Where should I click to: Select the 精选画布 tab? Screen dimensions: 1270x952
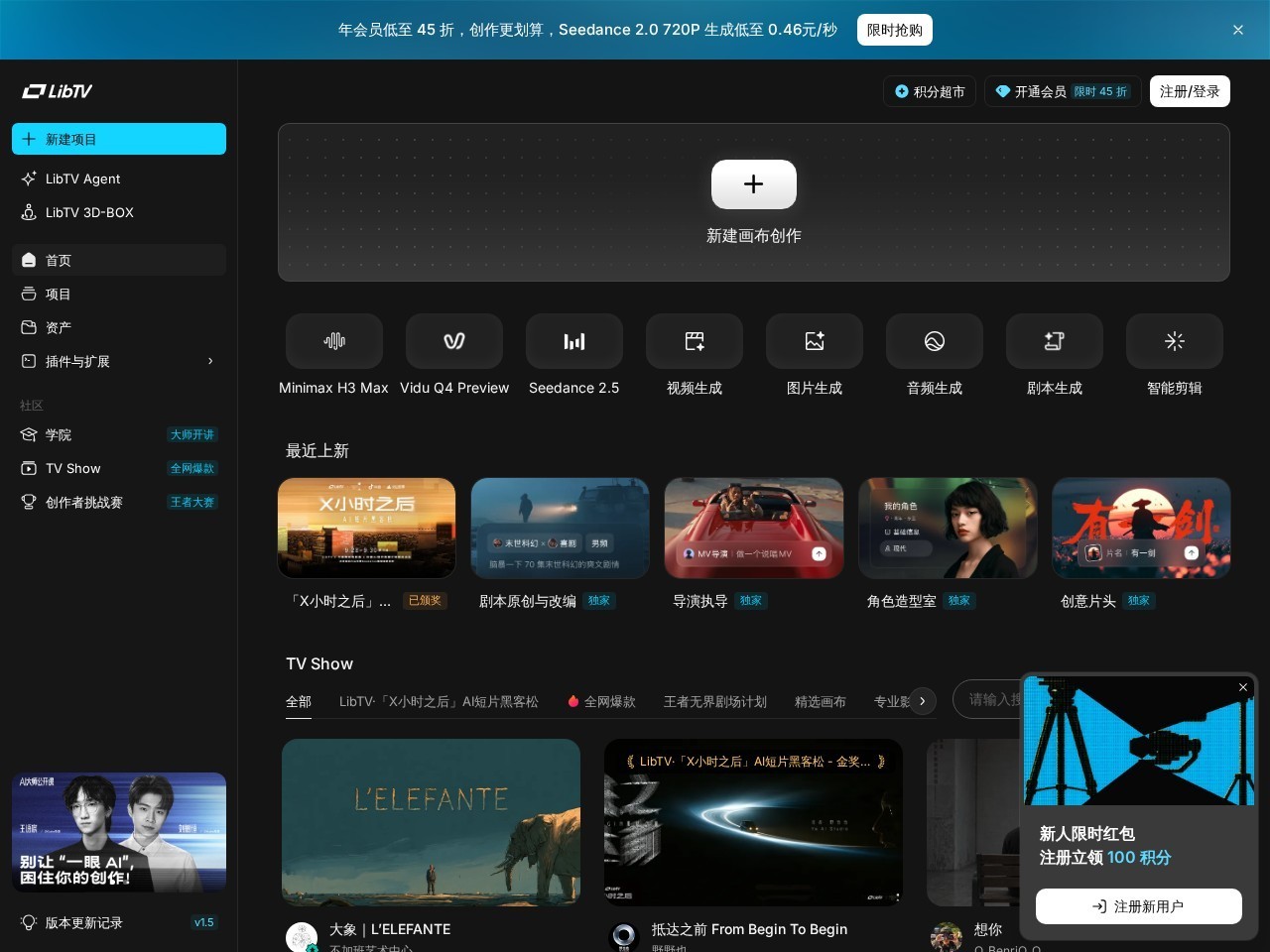tap(821, 702)
